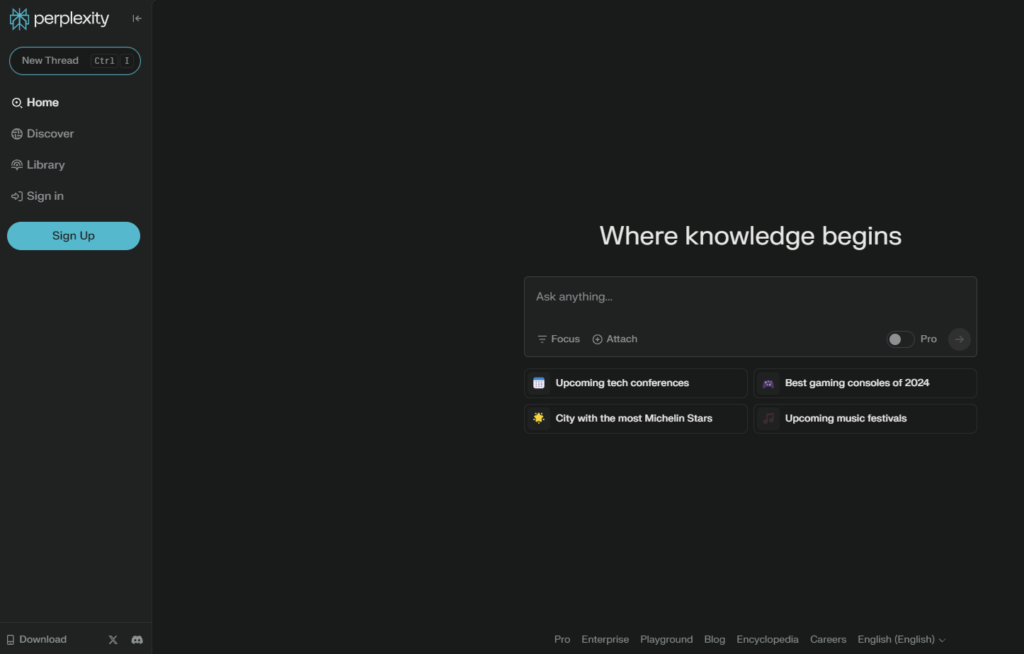
Task: Expand the English (English) language selector
Action: click(900, 639)
